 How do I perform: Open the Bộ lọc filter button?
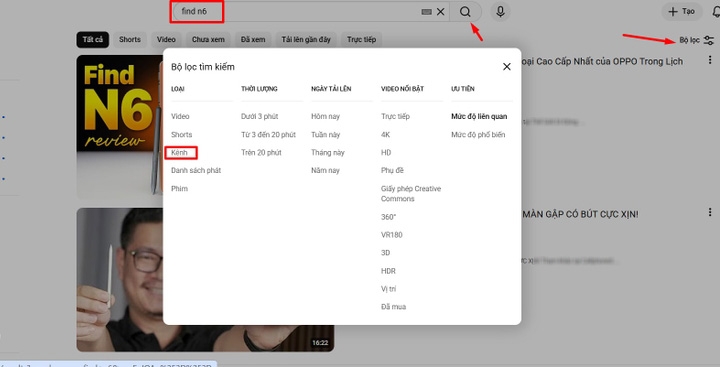coord(696,40)
